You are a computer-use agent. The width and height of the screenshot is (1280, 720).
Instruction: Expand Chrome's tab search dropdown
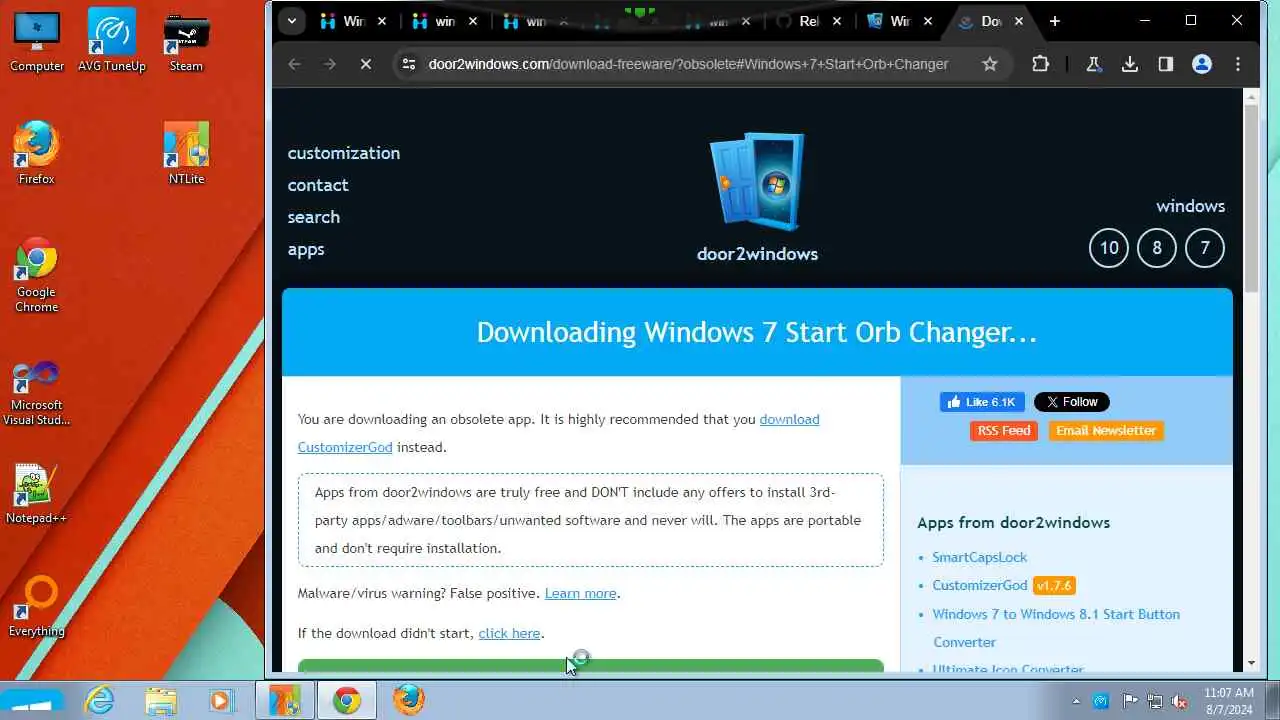point(291,21)
